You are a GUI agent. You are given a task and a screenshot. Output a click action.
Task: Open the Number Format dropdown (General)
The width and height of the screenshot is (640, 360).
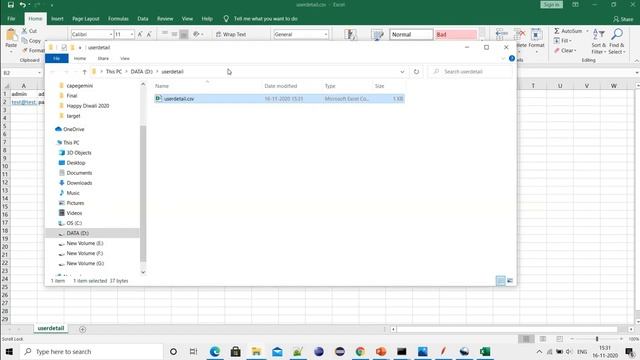(326, 34)
